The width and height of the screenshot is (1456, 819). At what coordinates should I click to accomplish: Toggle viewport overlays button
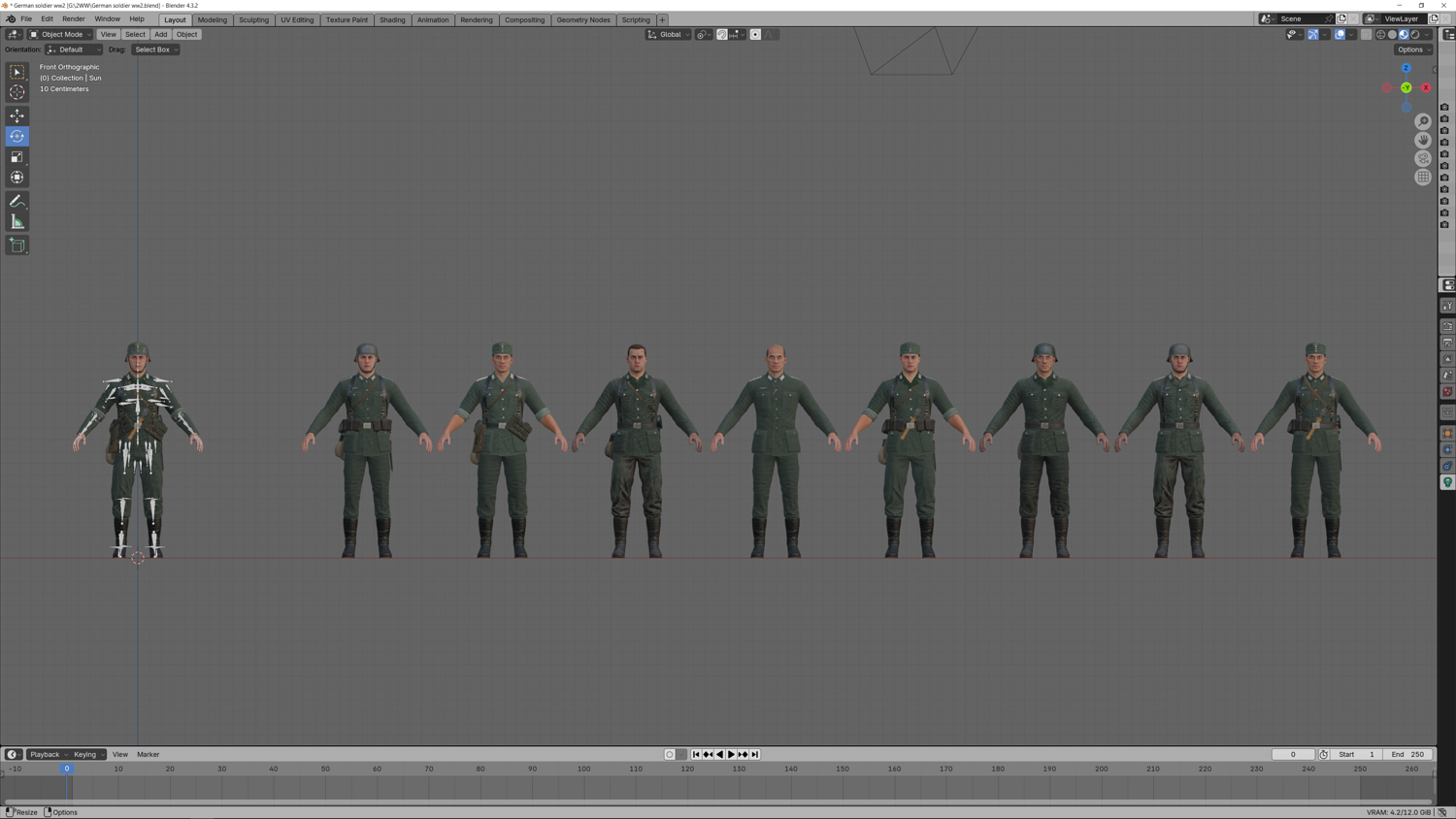[x=1340, y=35]
